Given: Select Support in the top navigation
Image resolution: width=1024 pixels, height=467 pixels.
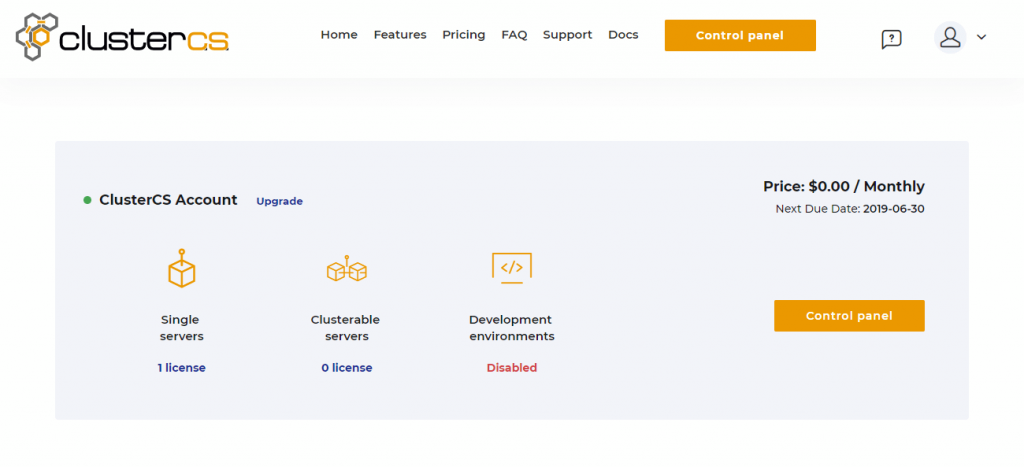Looking at the screenshot, I should (567, 35).
